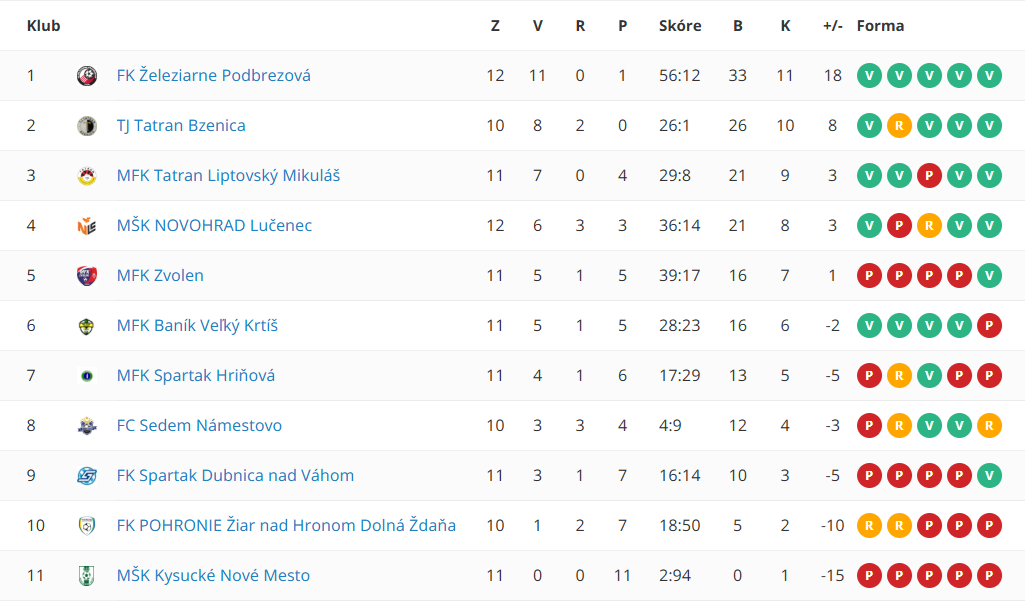The width and height of the screenshot is (1025, 604).
Task: Click the MŠK NOVOHRAD Lučenec logo icon
Action: 87,226
